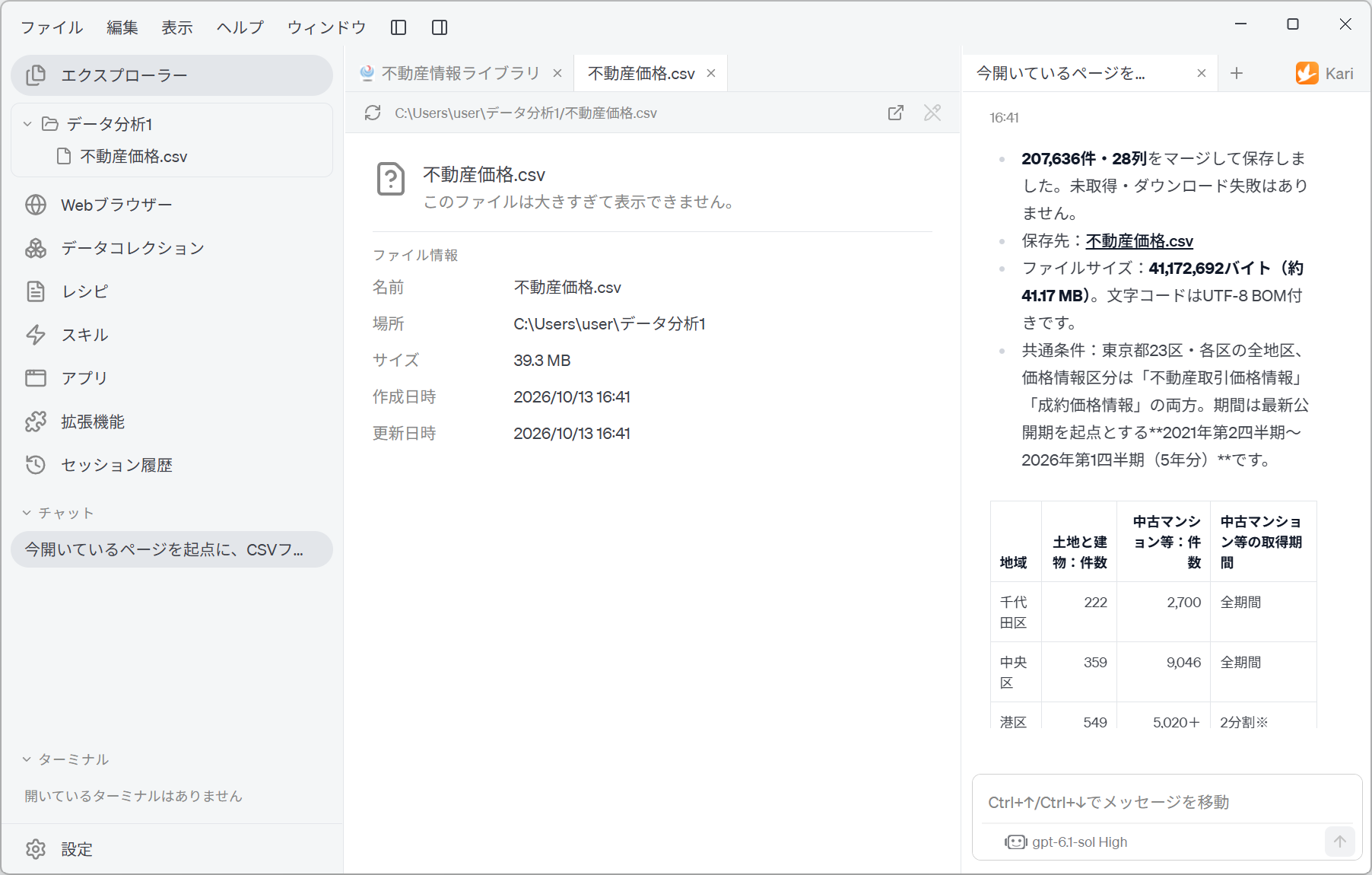
Task: Open セッション履歴 in sidebar
Action: (x=172, y=465)
